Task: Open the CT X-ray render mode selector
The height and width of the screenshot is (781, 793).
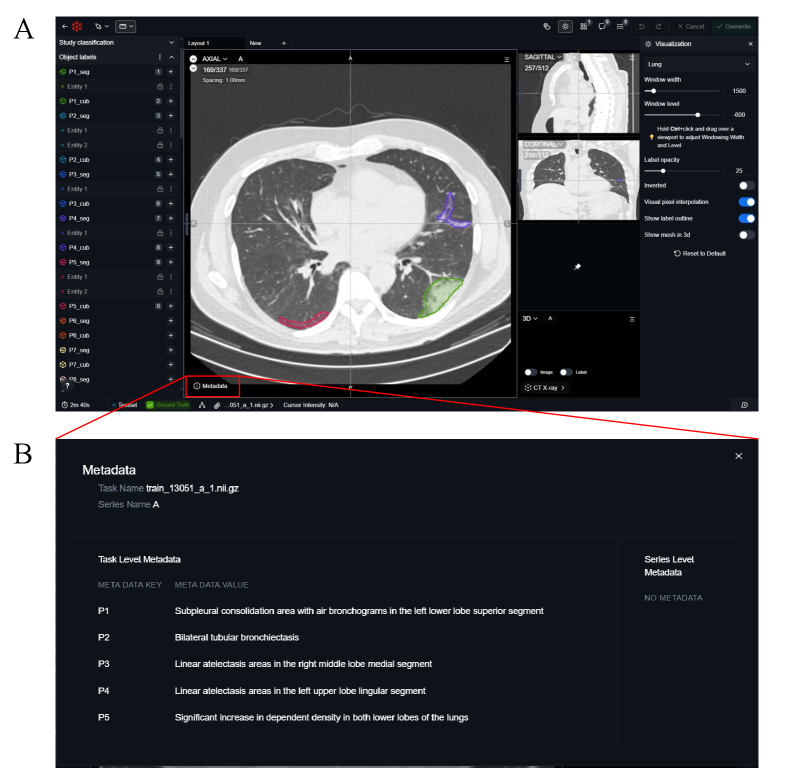Action: [x=545, y=387]
